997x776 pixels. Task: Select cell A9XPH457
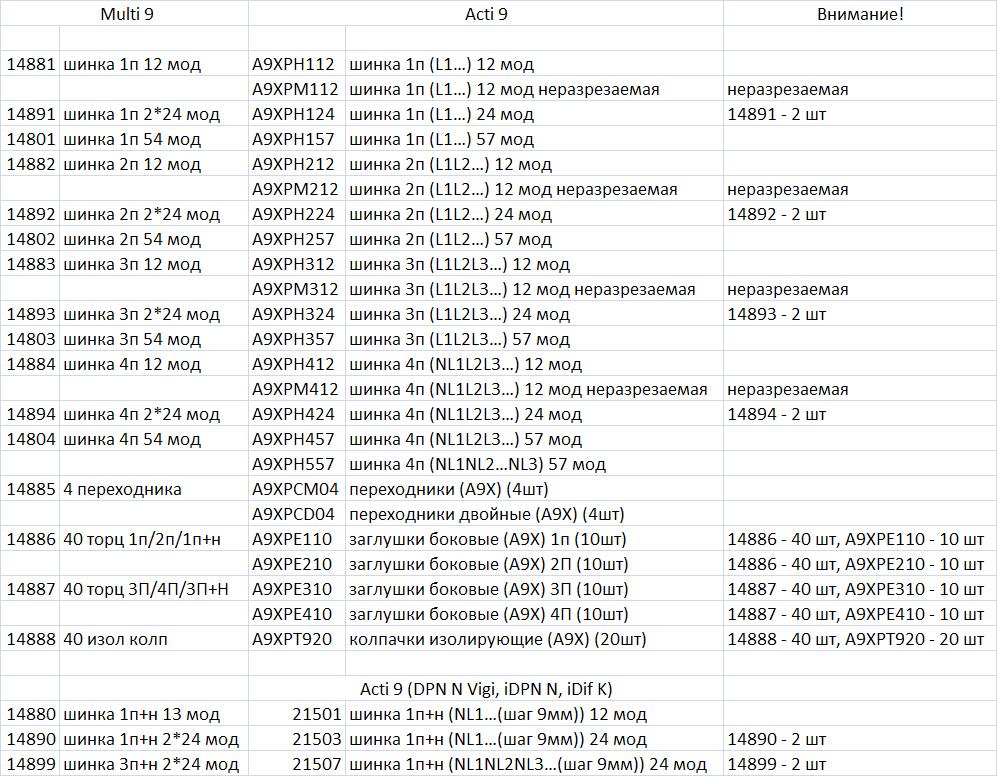[x=297, y=439]
